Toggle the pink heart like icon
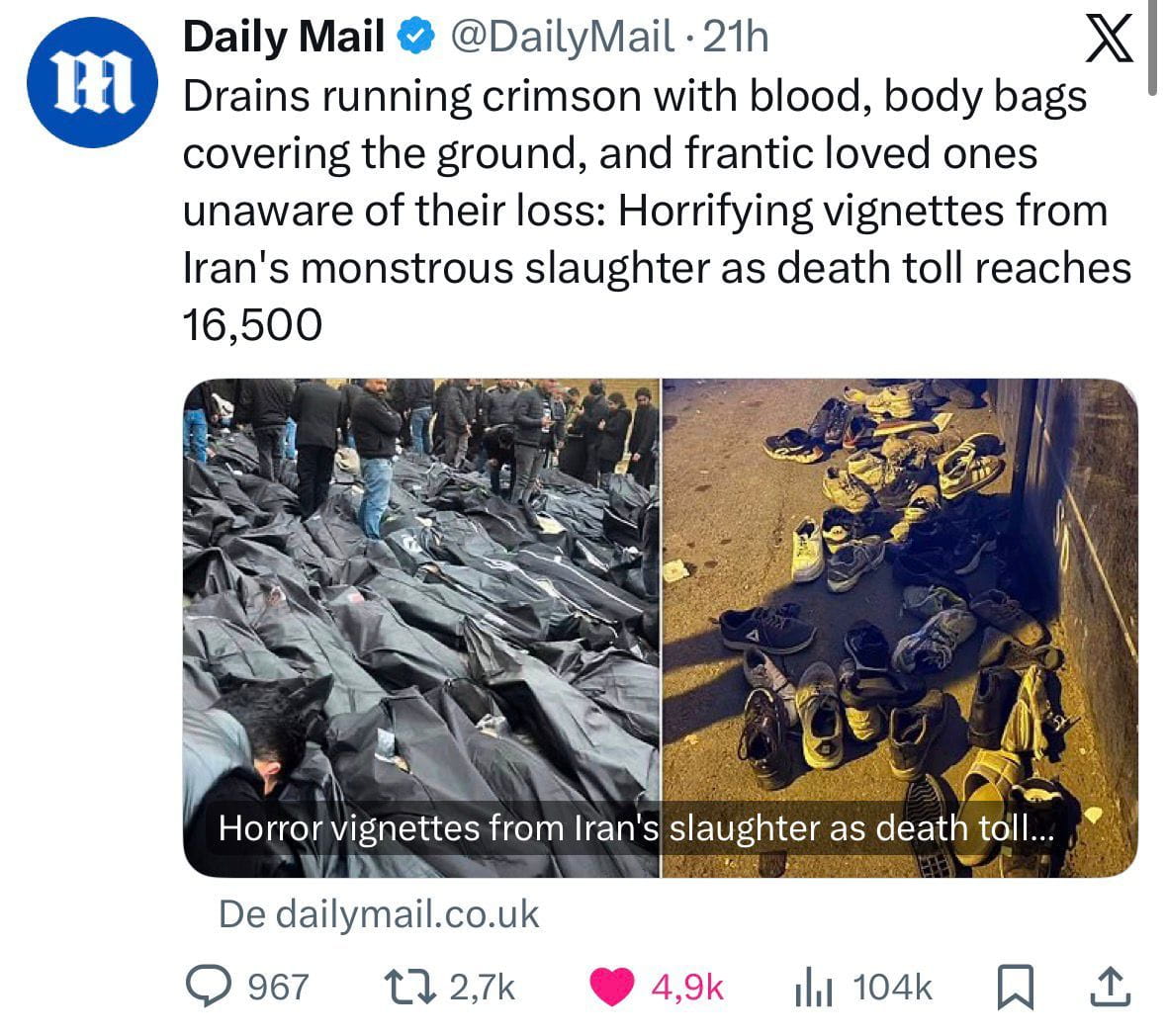The width and height of the screenshot is (1166, 1036). coord(611,987)
